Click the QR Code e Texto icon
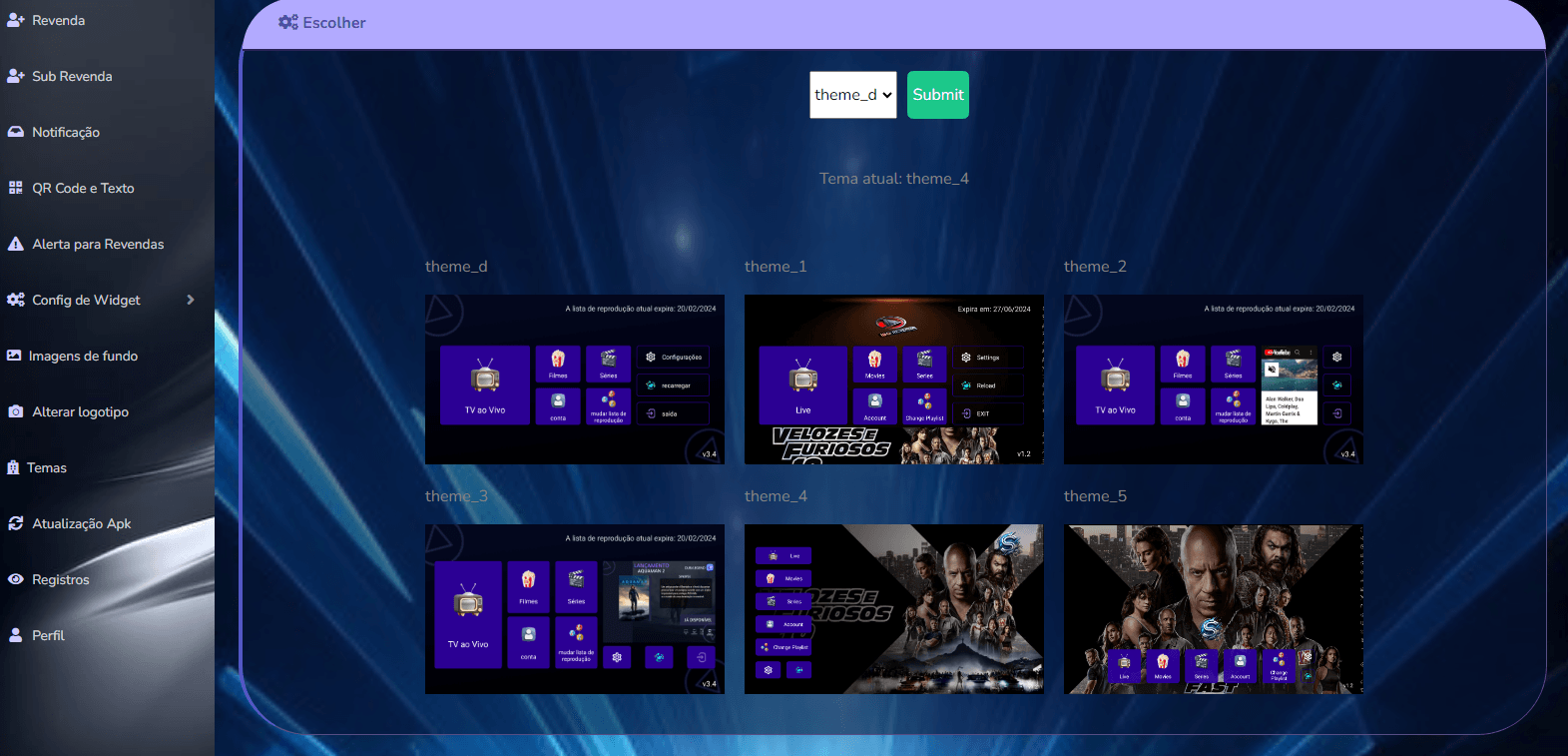The width and height of the screenshot is (1568, 756). (x=15, y=188)
